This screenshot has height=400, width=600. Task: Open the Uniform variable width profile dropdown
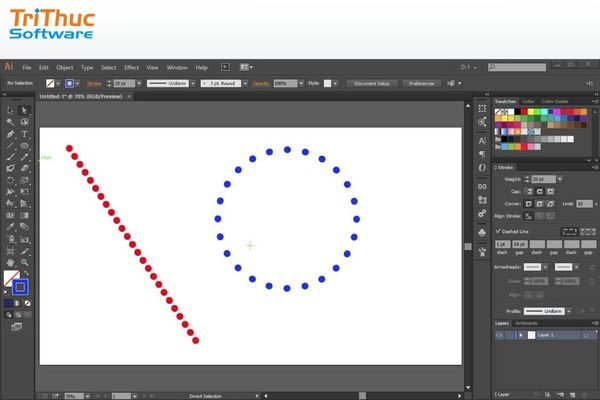pyautogui.click(x=193, y=83)
